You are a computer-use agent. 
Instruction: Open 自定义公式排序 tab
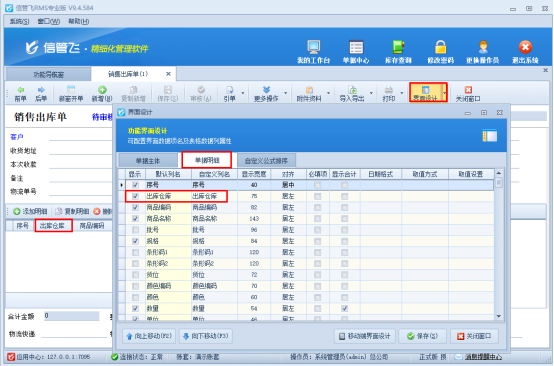pyautogui.click(x=266, y=161)
